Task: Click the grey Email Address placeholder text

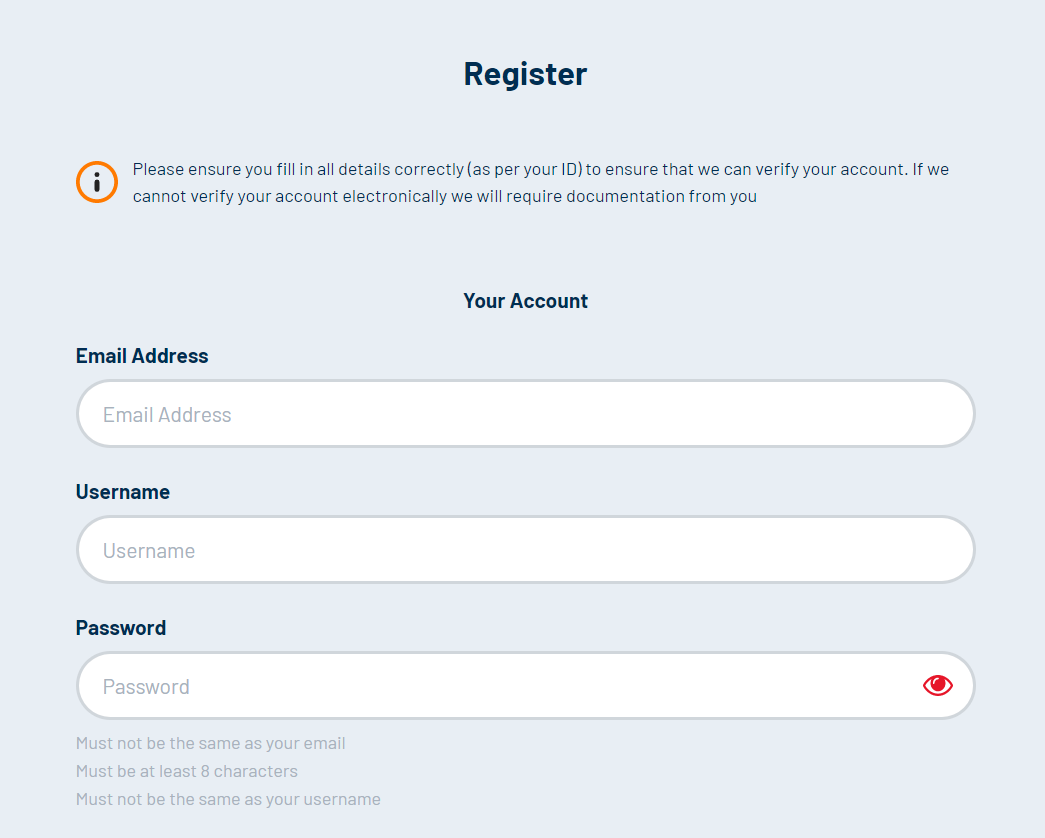Action: coord(167,415)
